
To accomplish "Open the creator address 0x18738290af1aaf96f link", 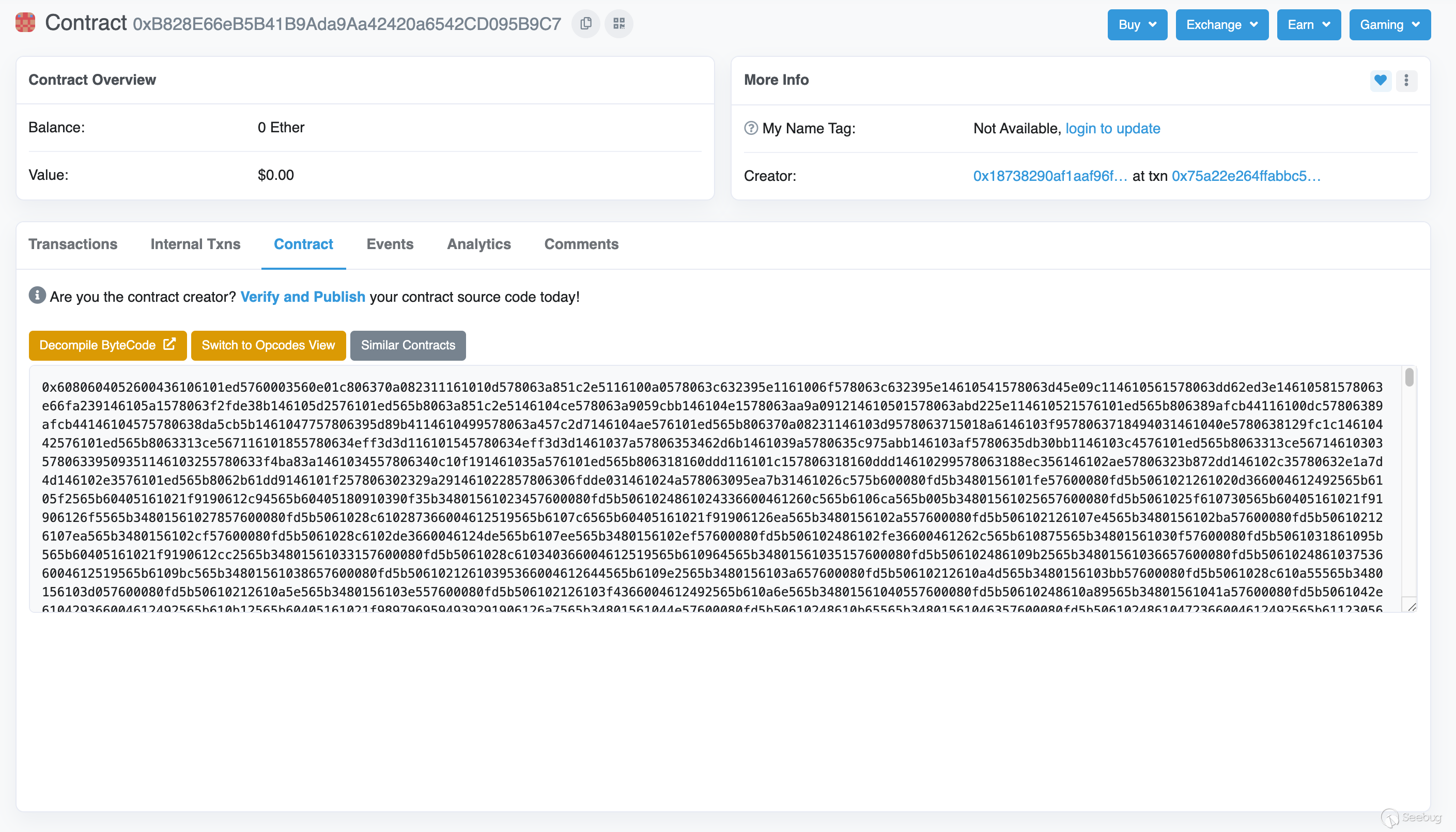I will pyautogui.click(x=1050, y=176).
